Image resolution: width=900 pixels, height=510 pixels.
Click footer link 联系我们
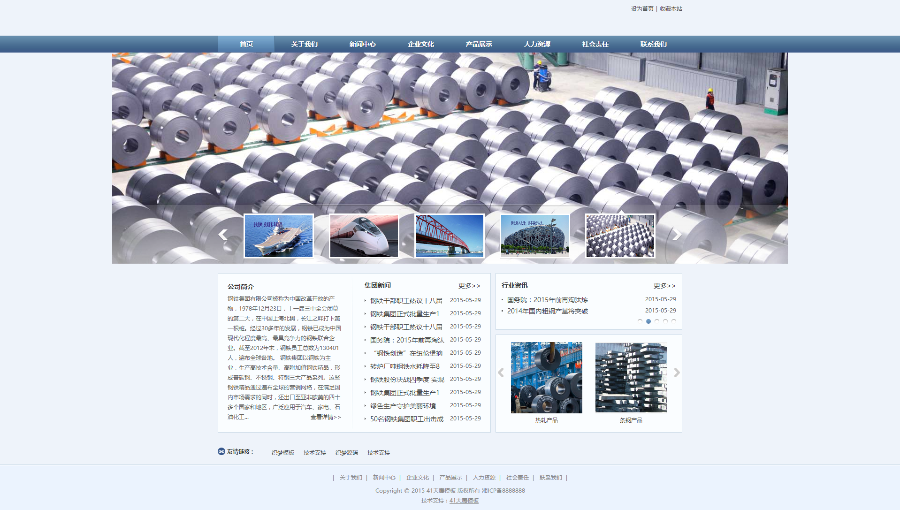point(551,477)
